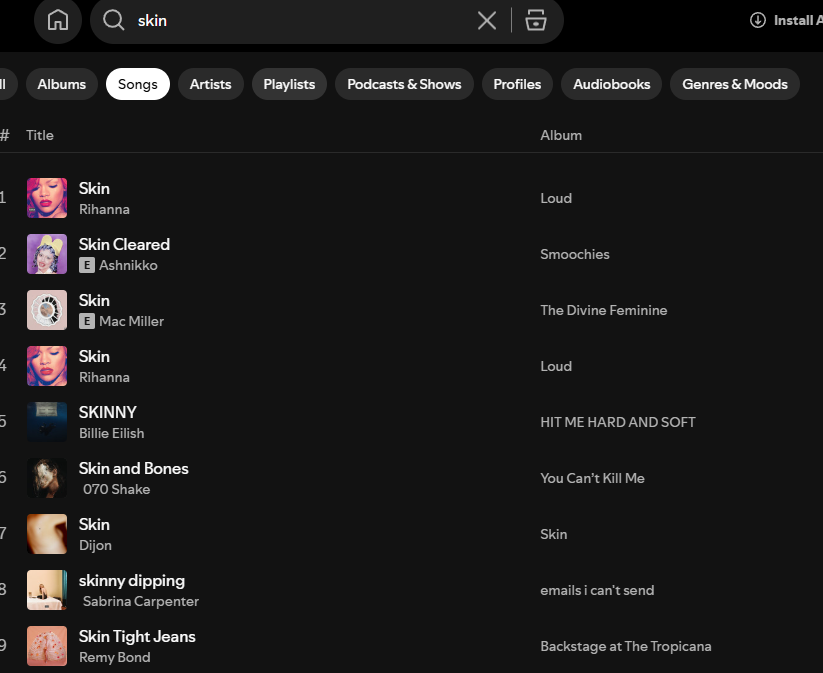The width and height of the screenshot is (823, 673).
Task: Click explicit E badge next to Ashnikko
Action: pyautogui.click(x=87, y=265)
